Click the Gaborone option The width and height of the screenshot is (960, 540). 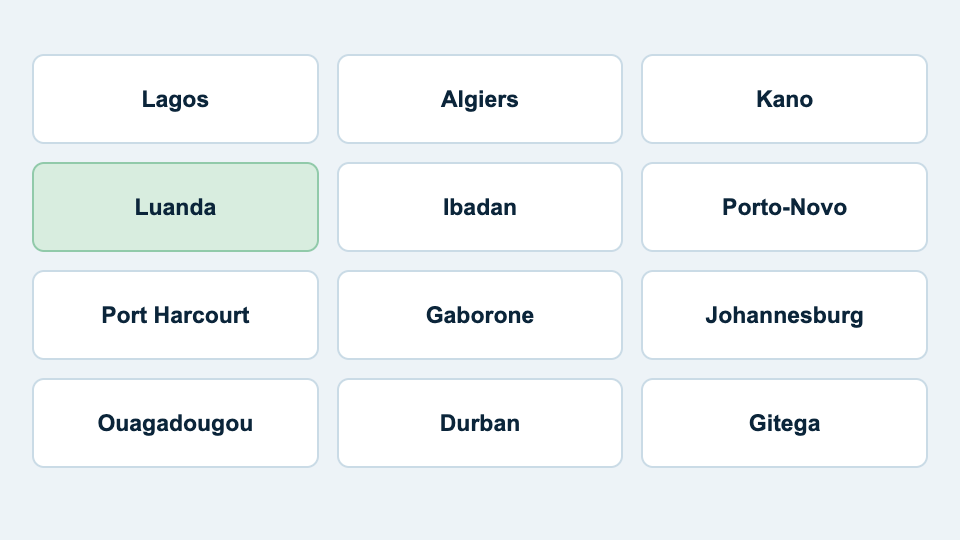479,315
